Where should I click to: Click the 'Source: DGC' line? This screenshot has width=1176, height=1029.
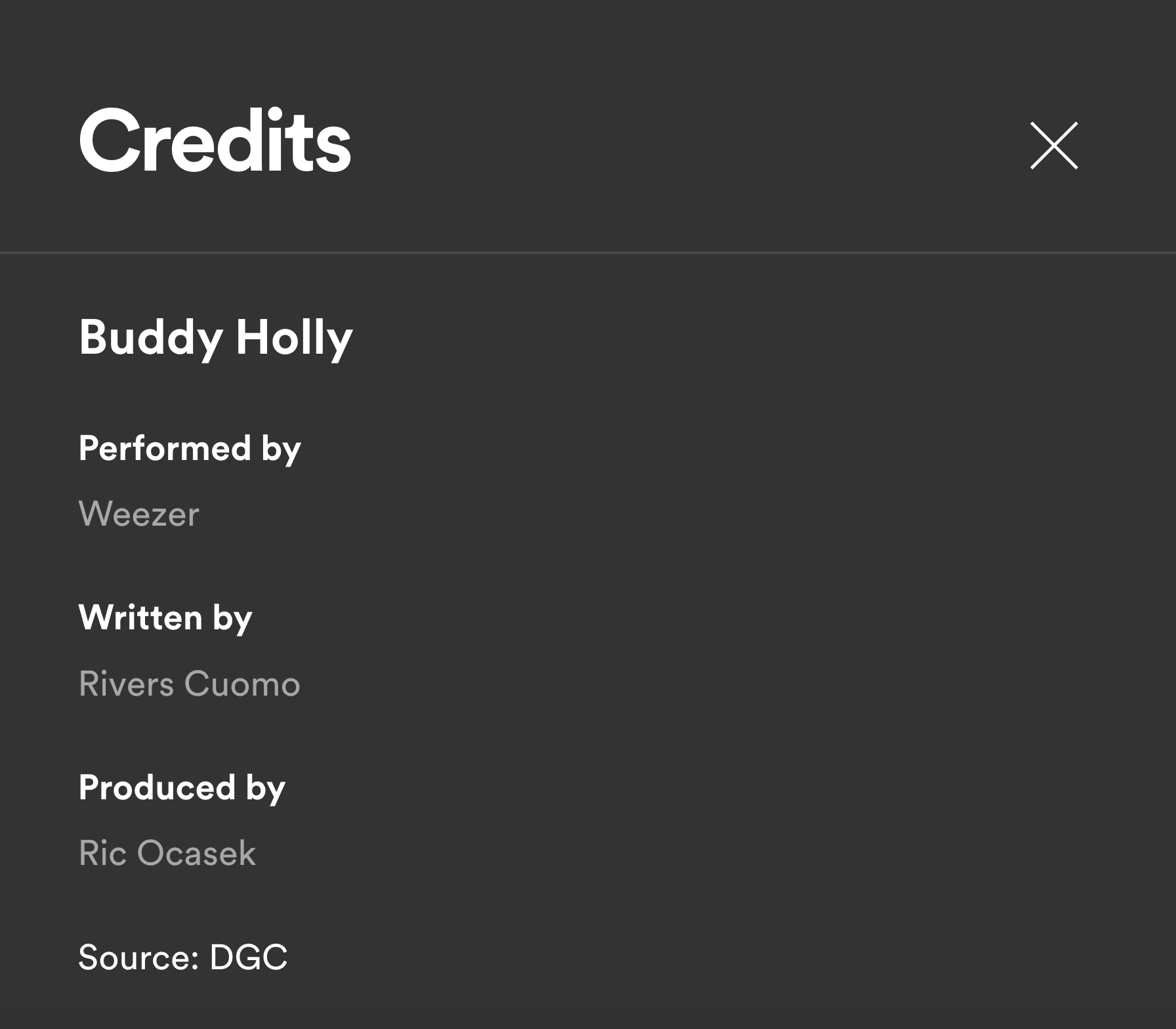(182, 957)
